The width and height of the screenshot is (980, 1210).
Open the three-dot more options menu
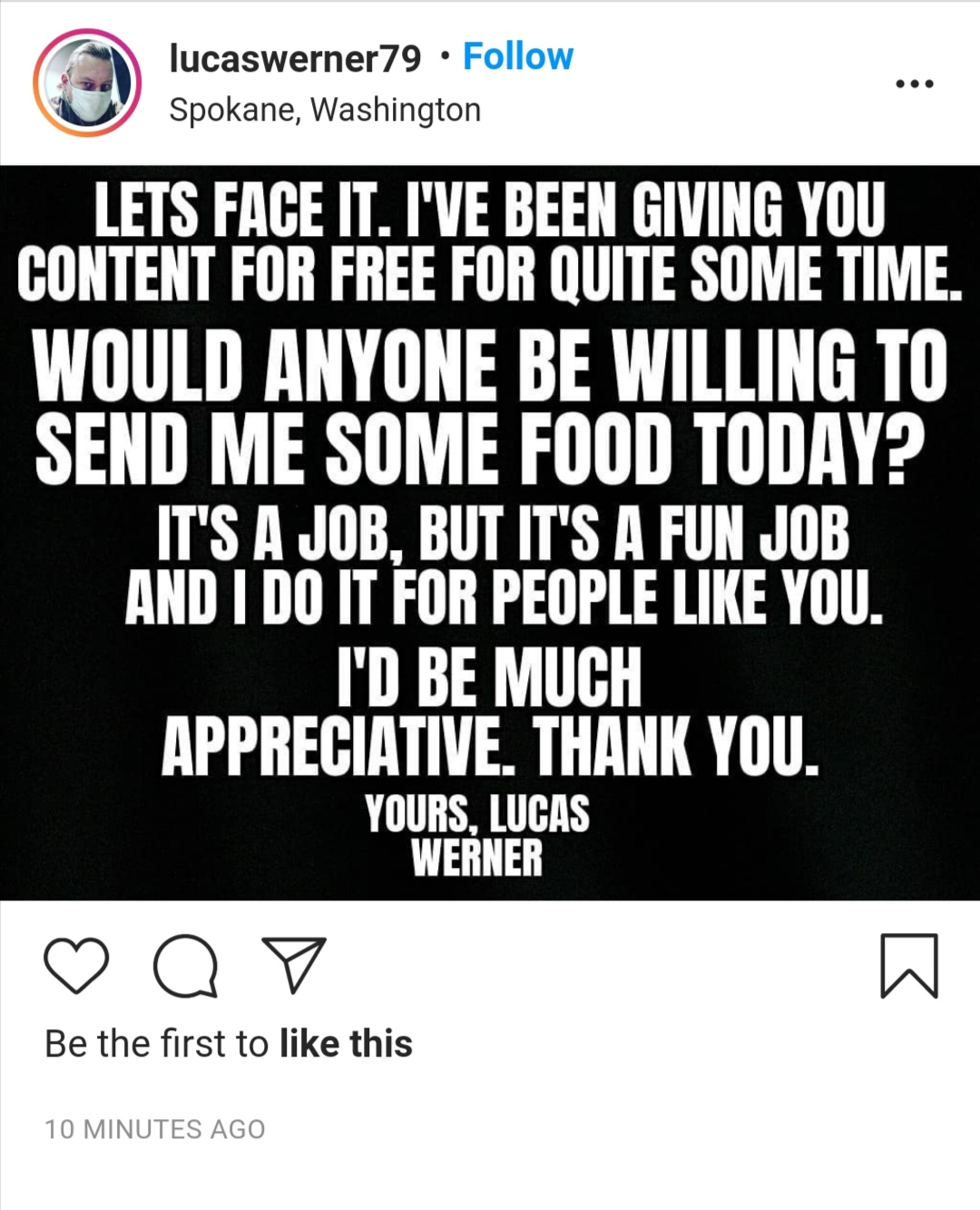915,84
